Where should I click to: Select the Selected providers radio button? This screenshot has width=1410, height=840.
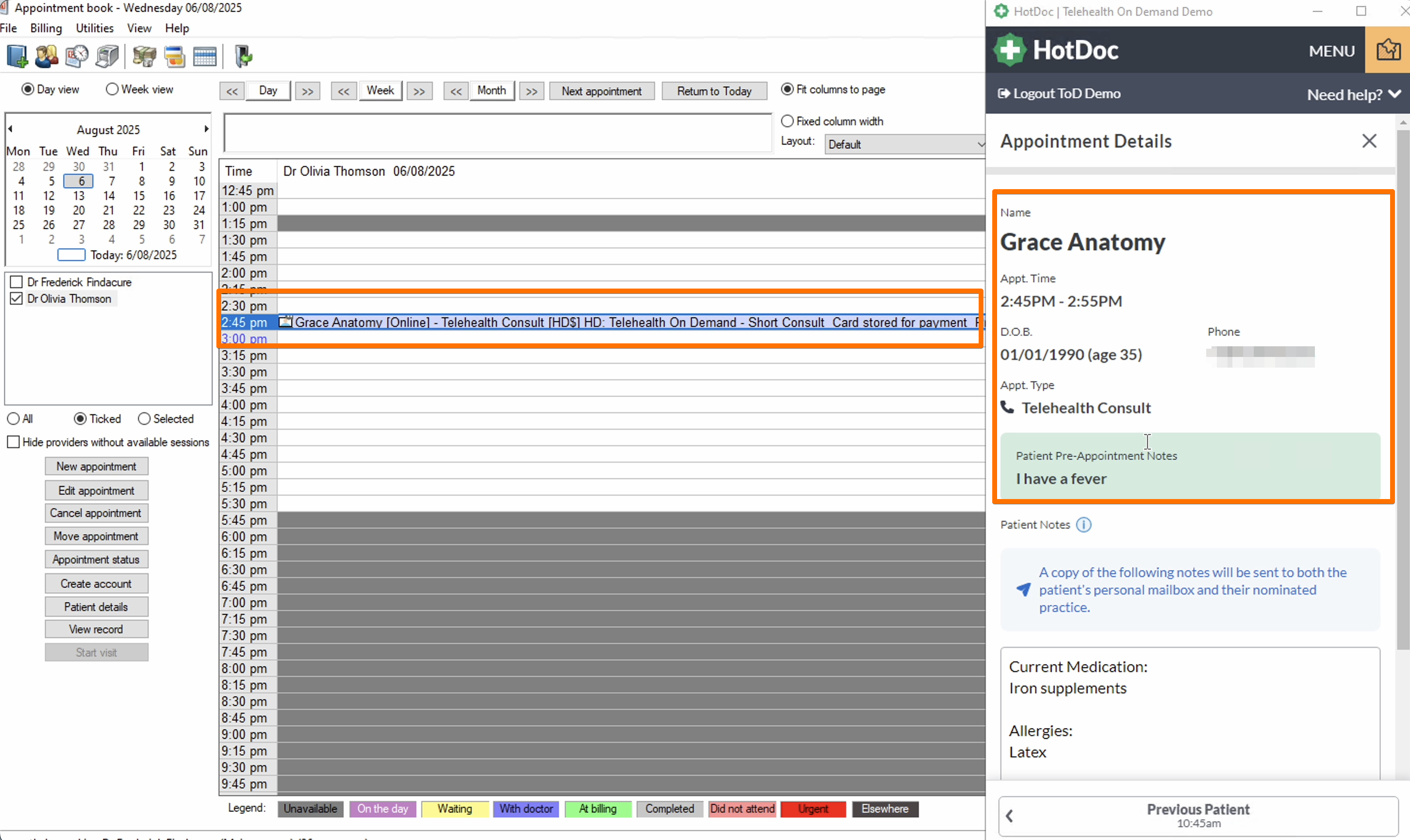(x=145, y=419)
